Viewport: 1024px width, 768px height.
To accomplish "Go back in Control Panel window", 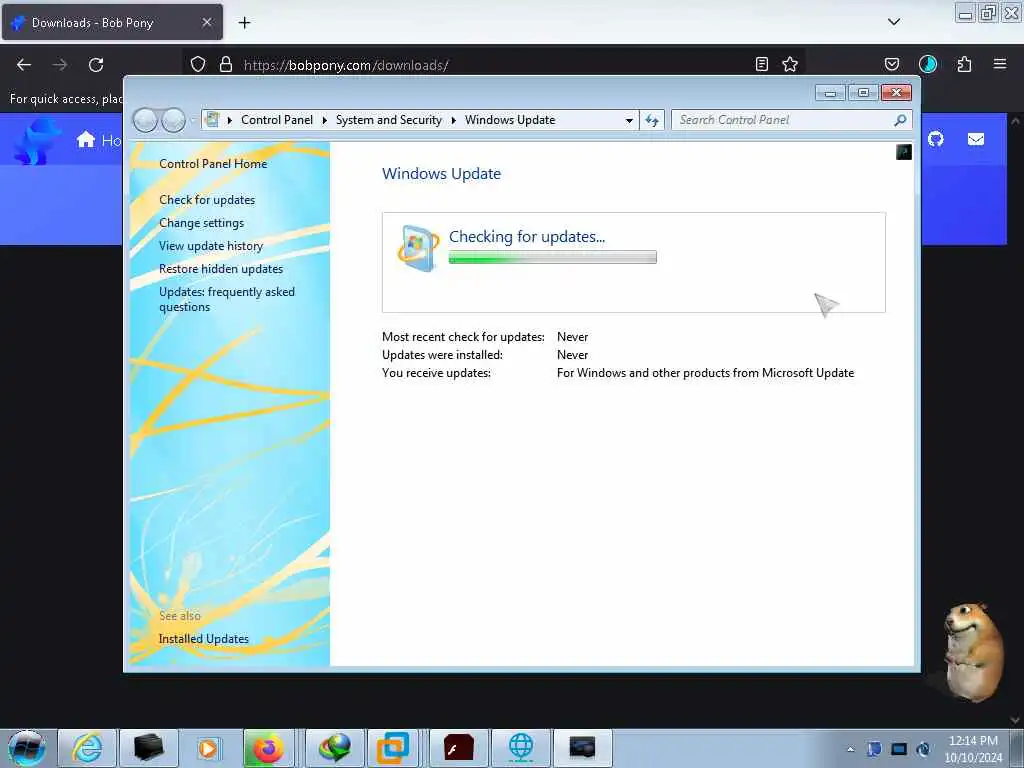I will pyautogui.click(x=145, y=120).
